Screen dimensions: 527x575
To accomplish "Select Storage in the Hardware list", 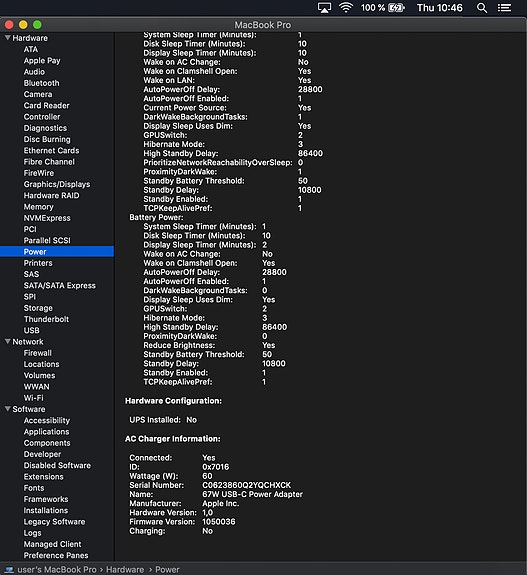I will [x=38, y=308].
